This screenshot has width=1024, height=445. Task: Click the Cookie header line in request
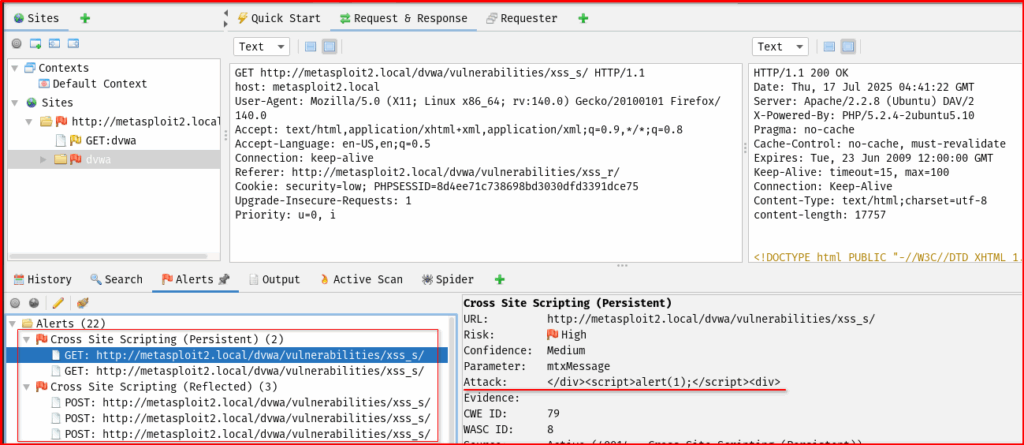[437, 186]
